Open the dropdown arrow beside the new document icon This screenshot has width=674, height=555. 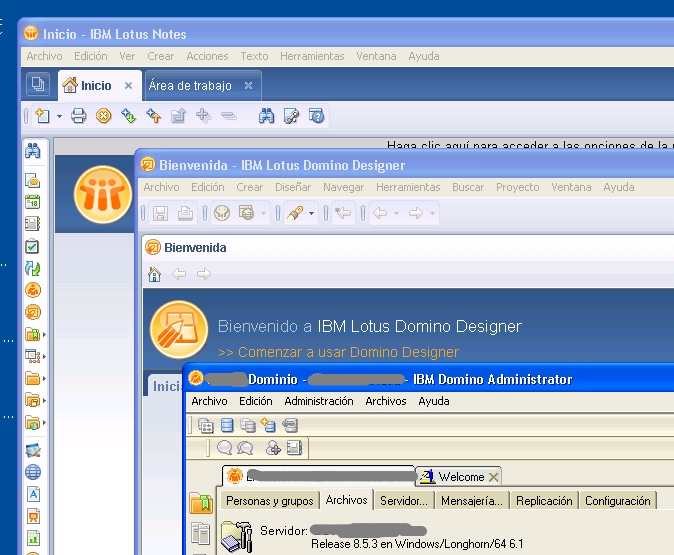click(x=59, y=116)
